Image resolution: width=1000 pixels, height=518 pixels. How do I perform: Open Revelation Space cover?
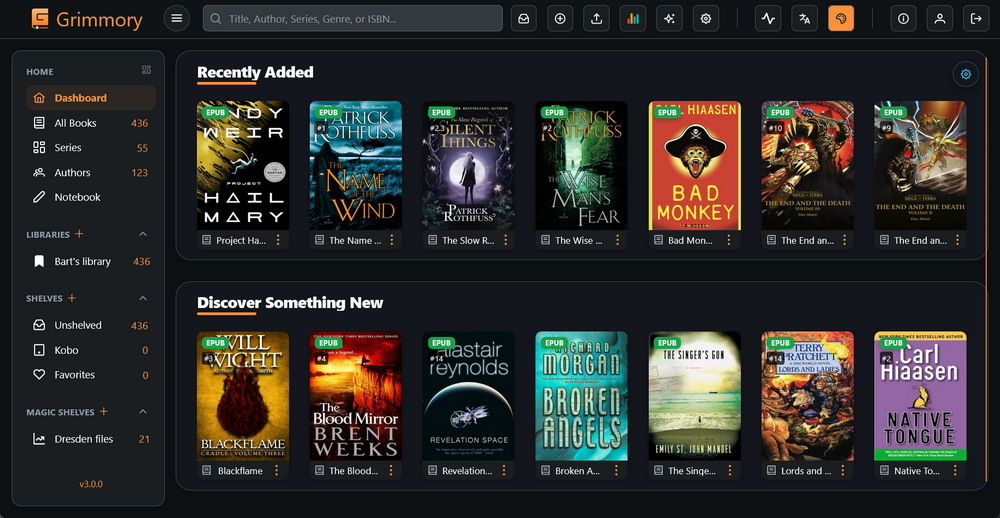[x=469, y=396]
